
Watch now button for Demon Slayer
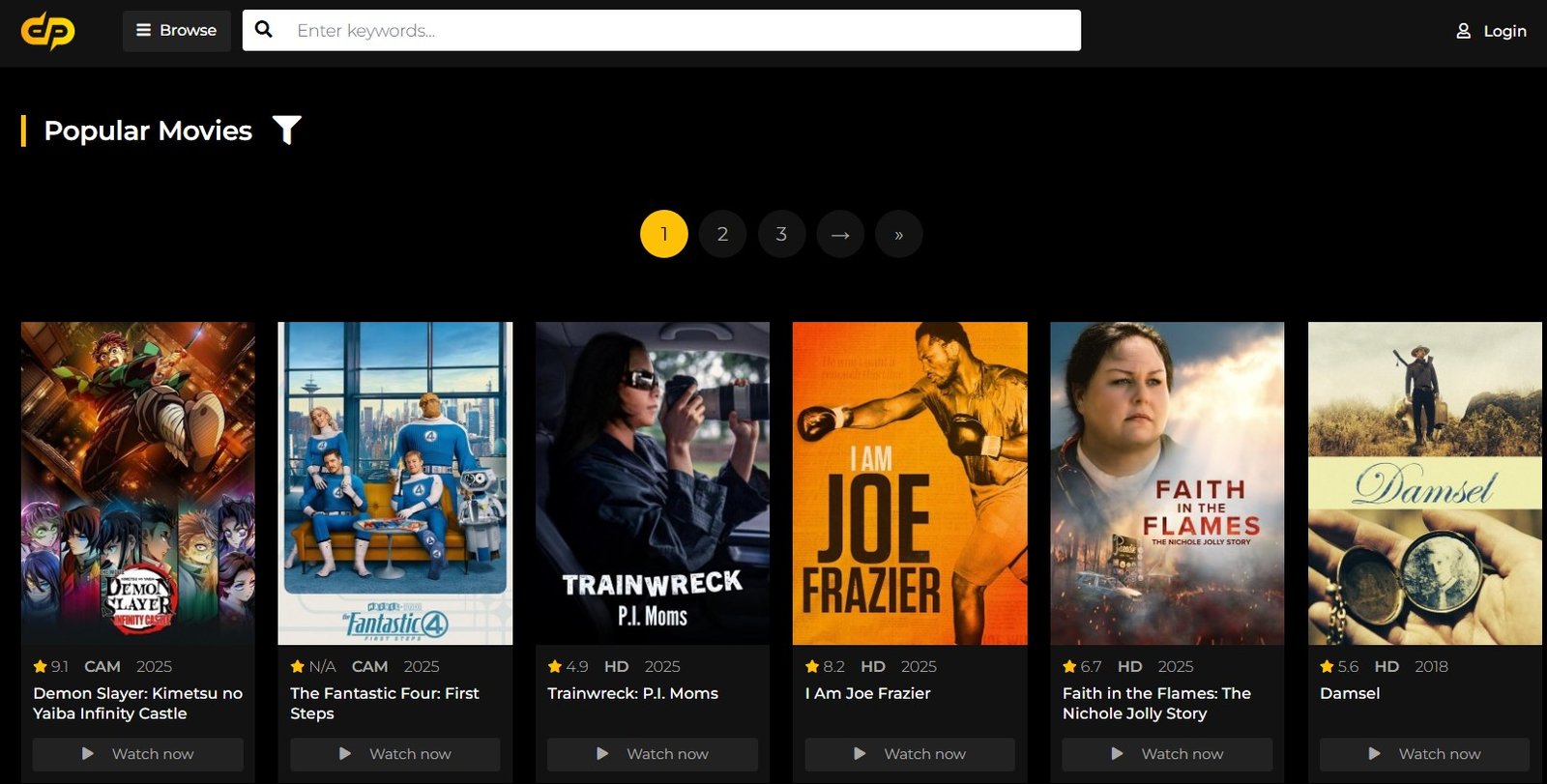click(x=138, y=754)
